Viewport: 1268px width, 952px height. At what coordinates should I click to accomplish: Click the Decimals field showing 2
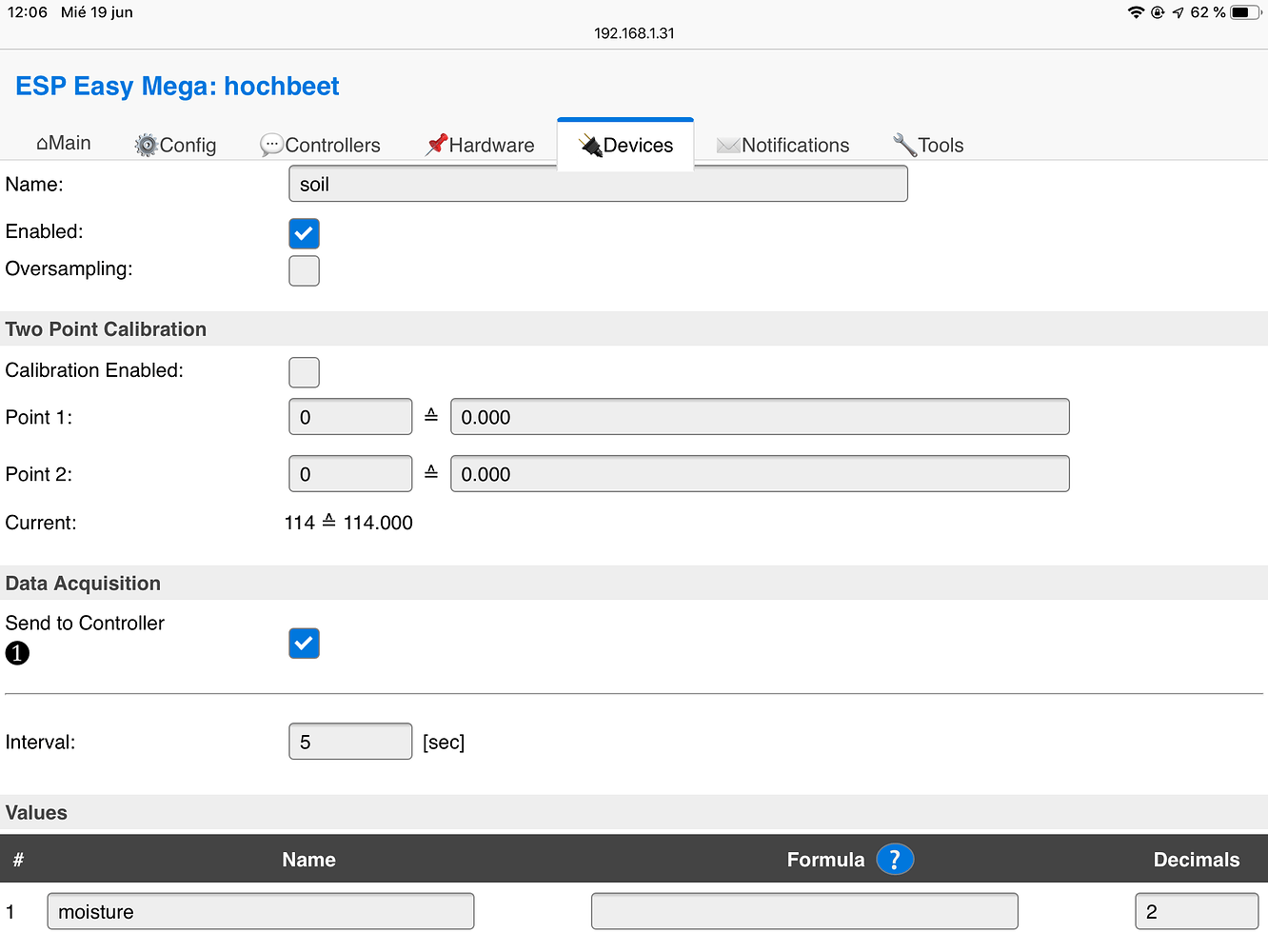click(x=1197, y=911)
